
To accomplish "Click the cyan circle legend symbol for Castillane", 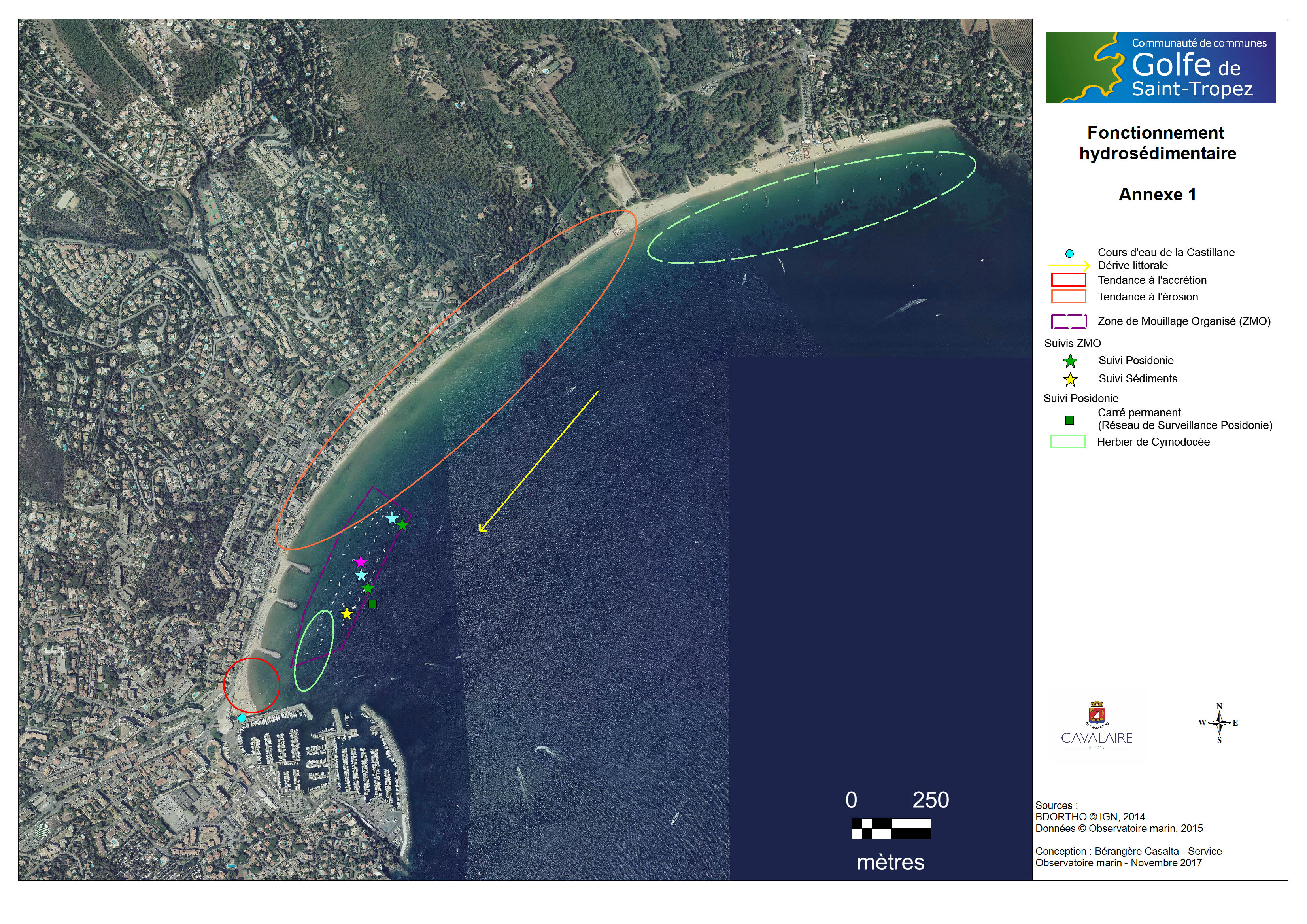I will [x=1069, y=253].
